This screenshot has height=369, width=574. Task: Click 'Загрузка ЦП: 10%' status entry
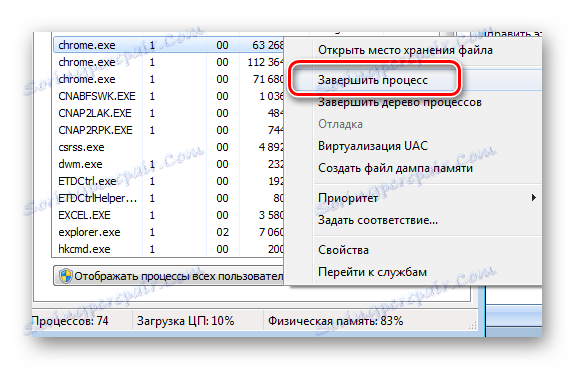click(186, 321)
